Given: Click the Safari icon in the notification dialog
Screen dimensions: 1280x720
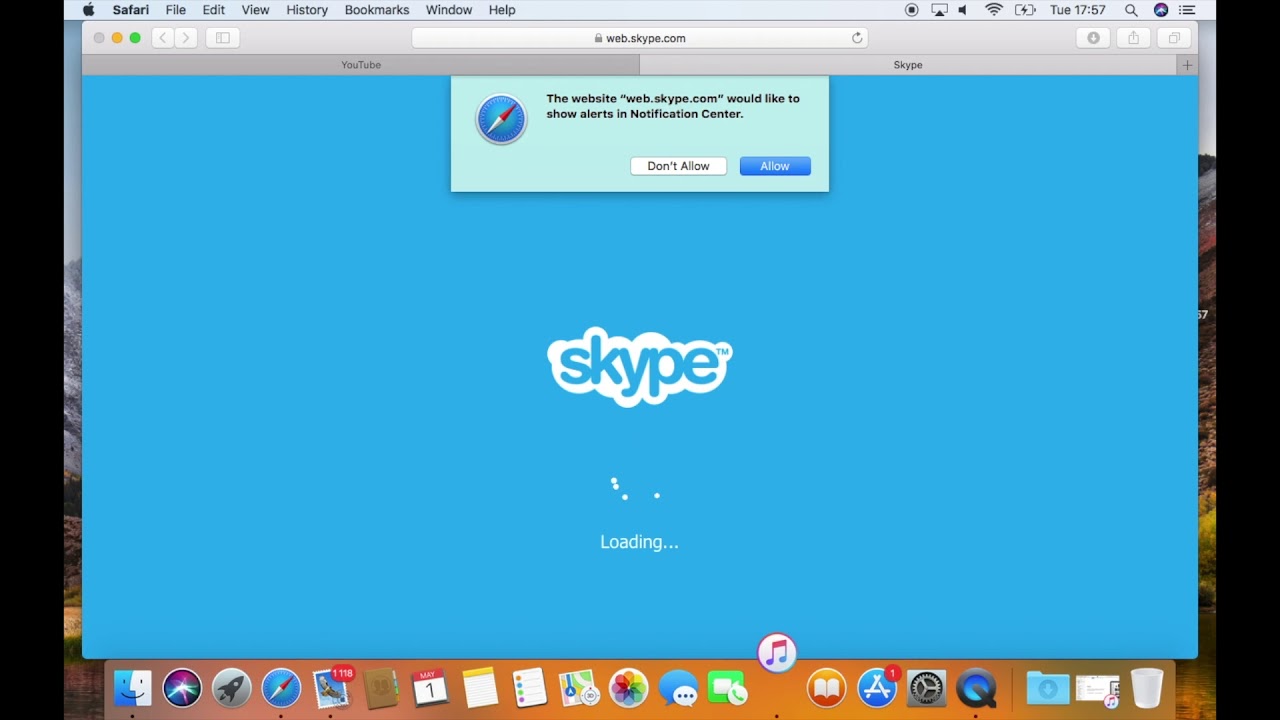Looking at the screenshot, I should pyautogui.click(x=501, y=120).
